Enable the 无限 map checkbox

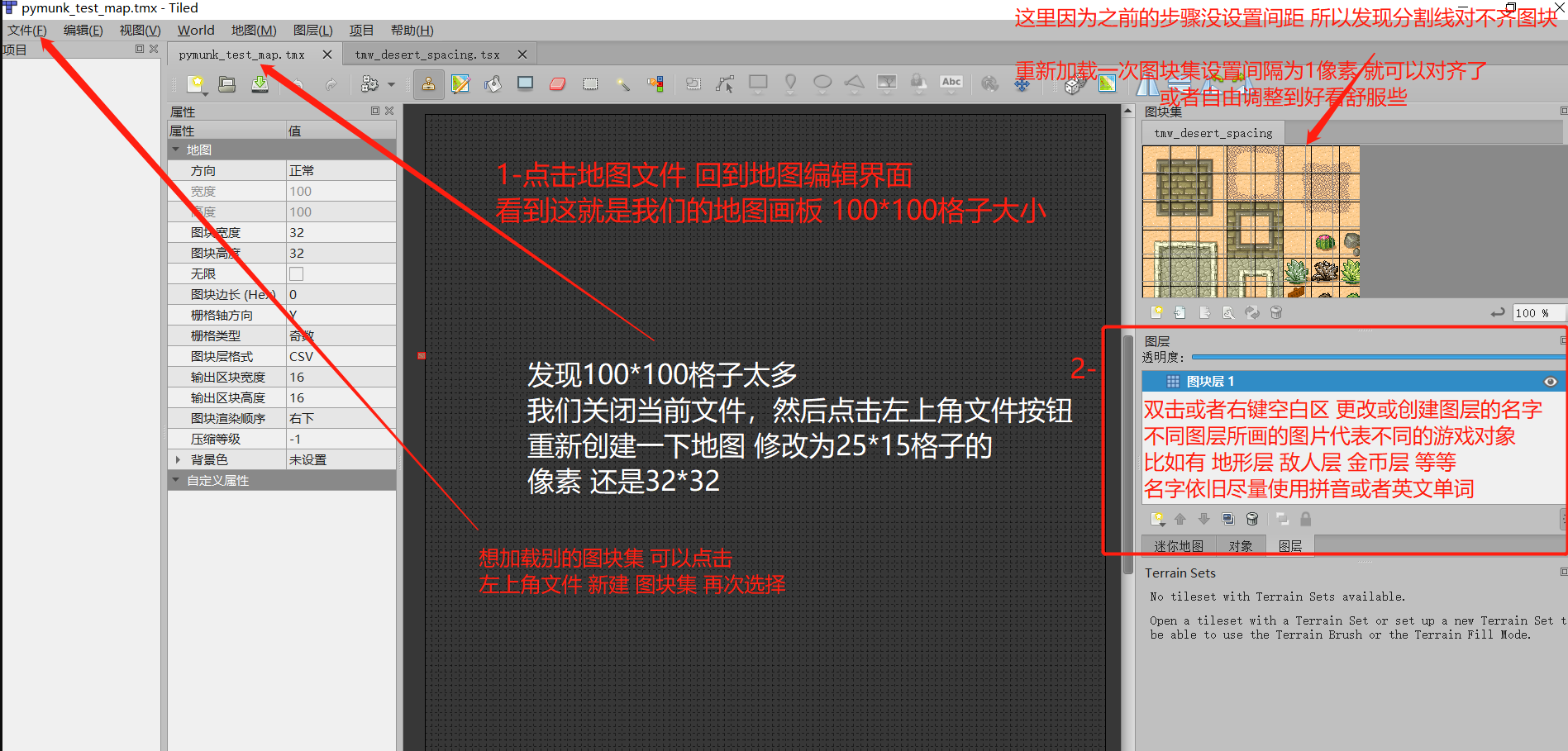[x=295, y=273]
